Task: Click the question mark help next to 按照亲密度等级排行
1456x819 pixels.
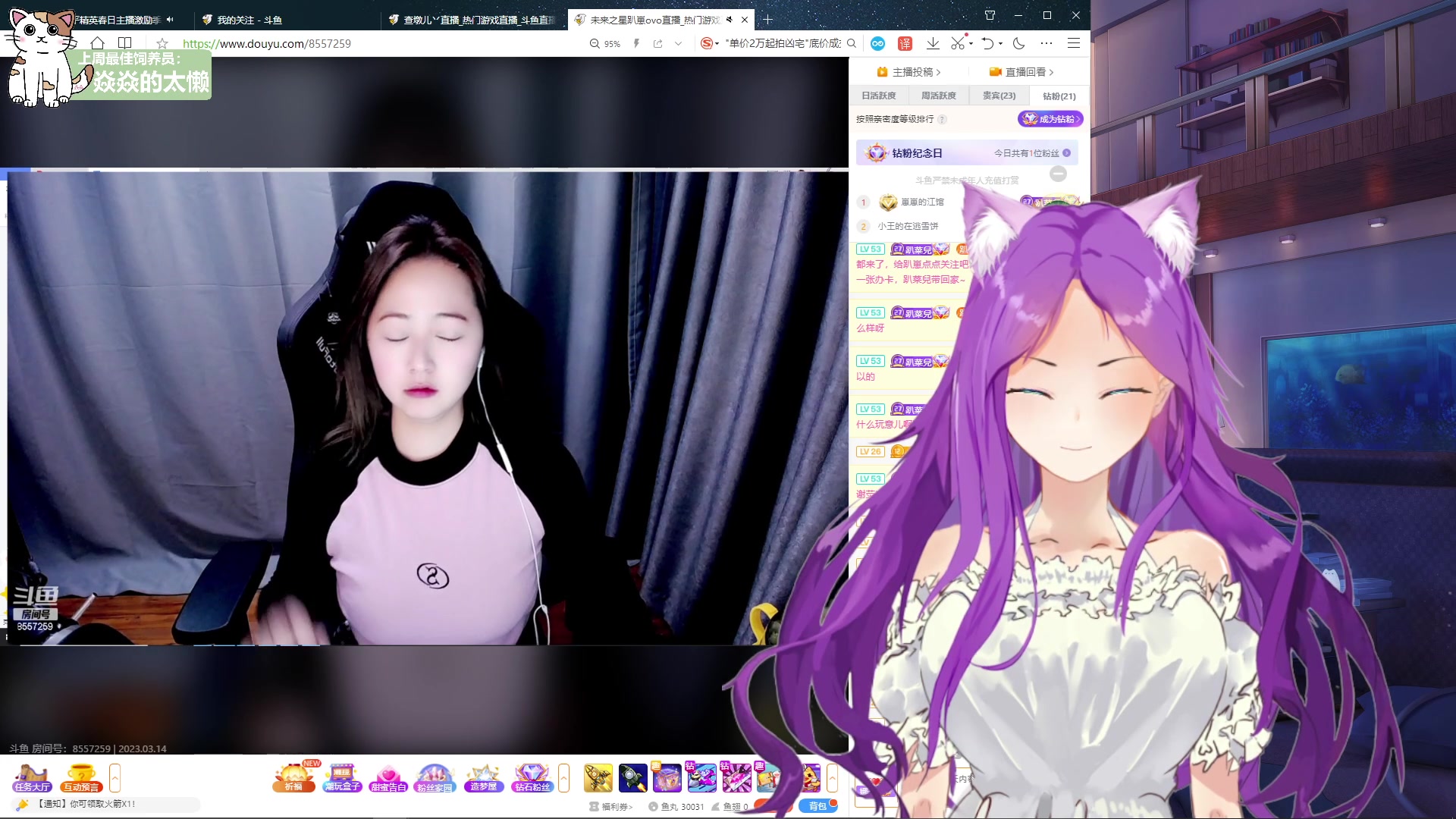Action: point(942,119)
